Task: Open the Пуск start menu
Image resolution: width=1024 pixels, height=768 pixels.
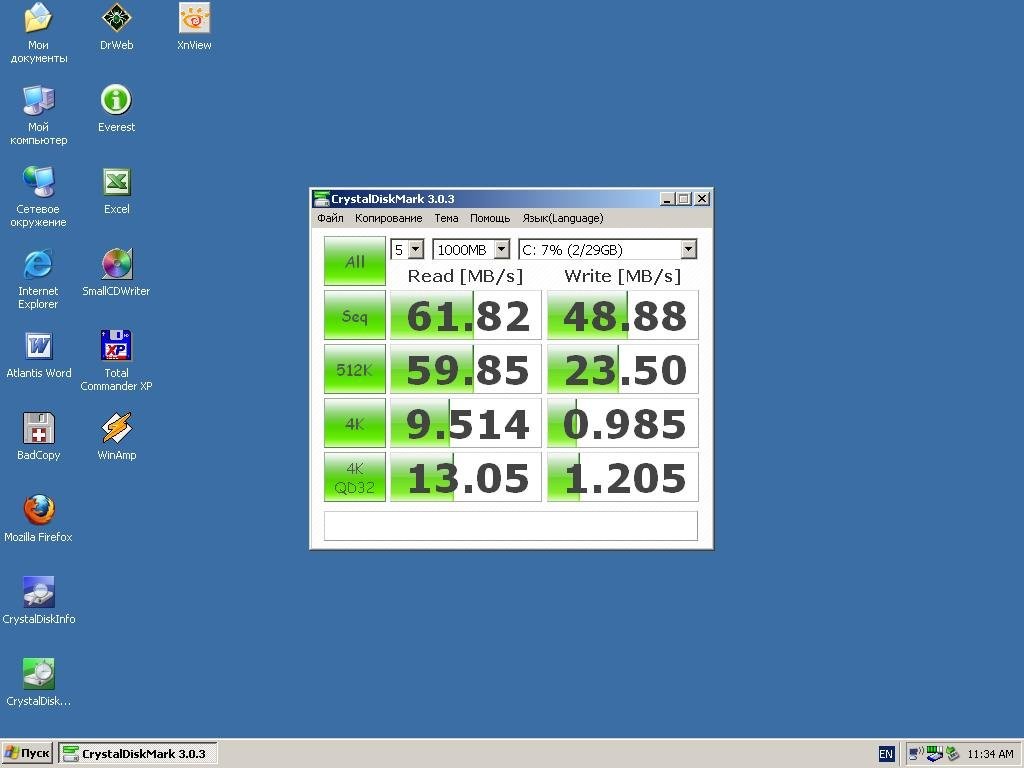Action: click(27, 754)
